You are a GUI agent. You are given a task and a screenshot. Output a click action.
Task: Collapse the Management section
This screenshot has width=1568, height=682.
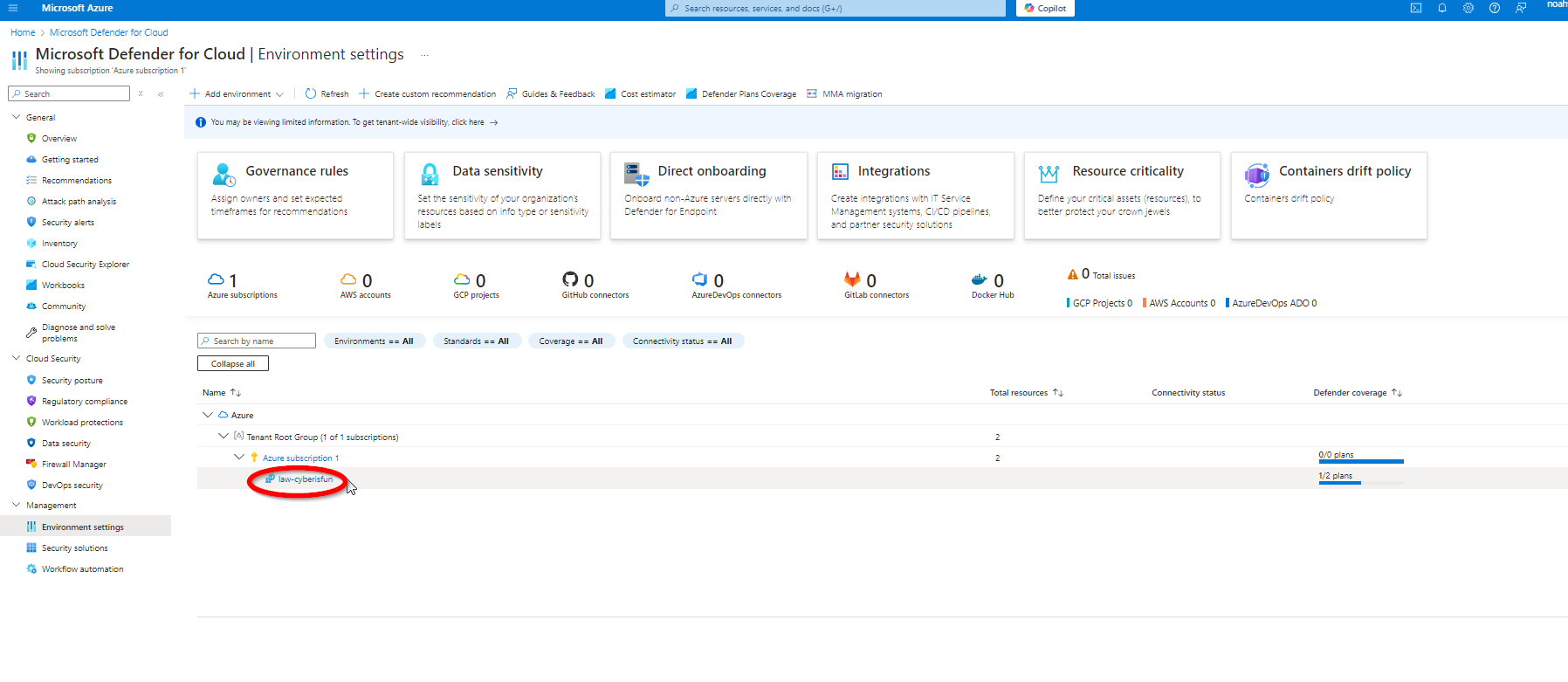pos(16,505)
